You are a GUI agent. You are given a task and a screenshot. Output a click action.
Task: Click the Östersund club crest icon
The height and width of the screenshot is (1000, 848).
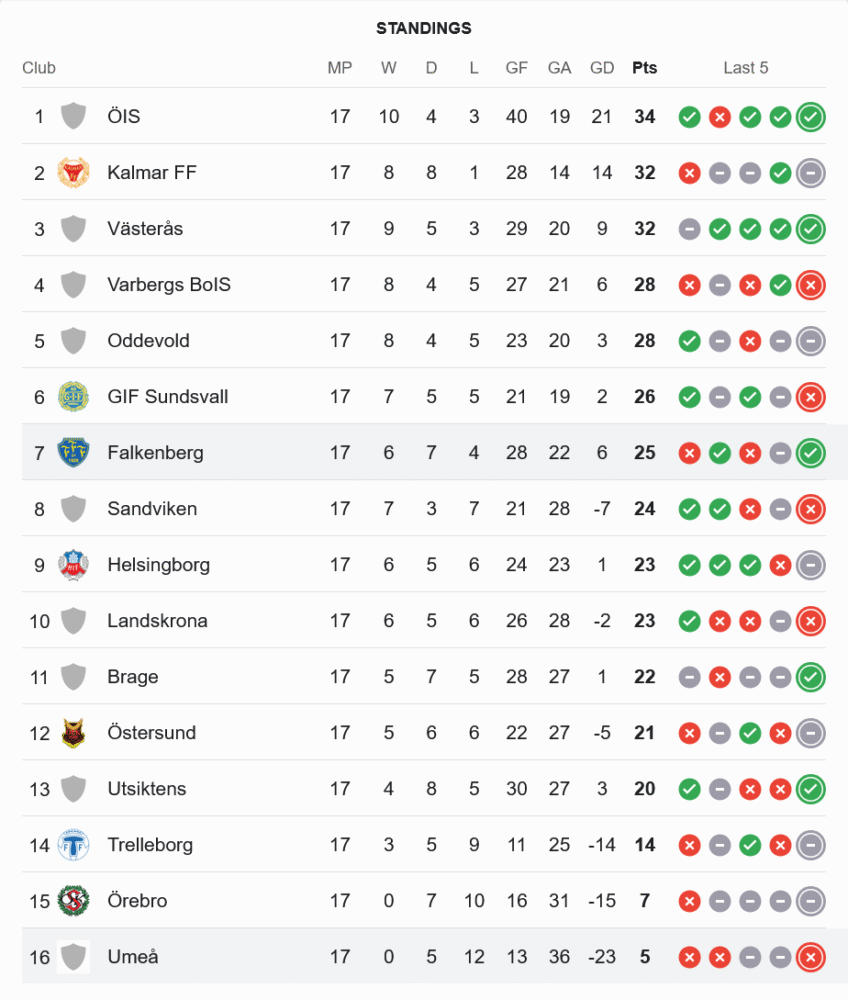click(x=73, y=733)
